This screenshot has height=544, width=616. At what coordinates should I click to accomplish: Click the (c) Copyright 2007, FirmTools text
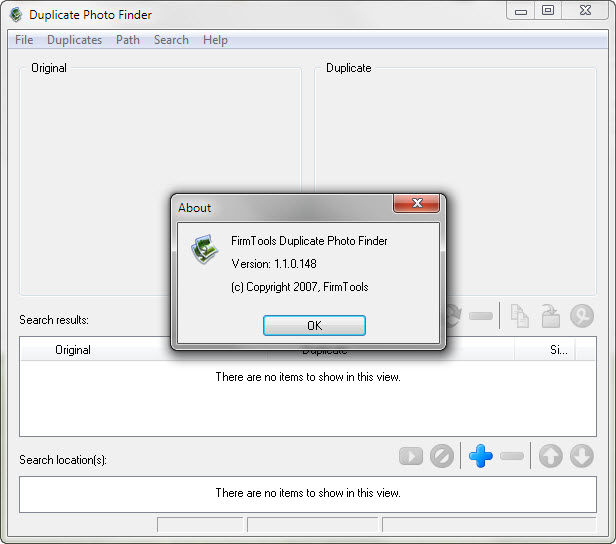[x=300, y=287]
